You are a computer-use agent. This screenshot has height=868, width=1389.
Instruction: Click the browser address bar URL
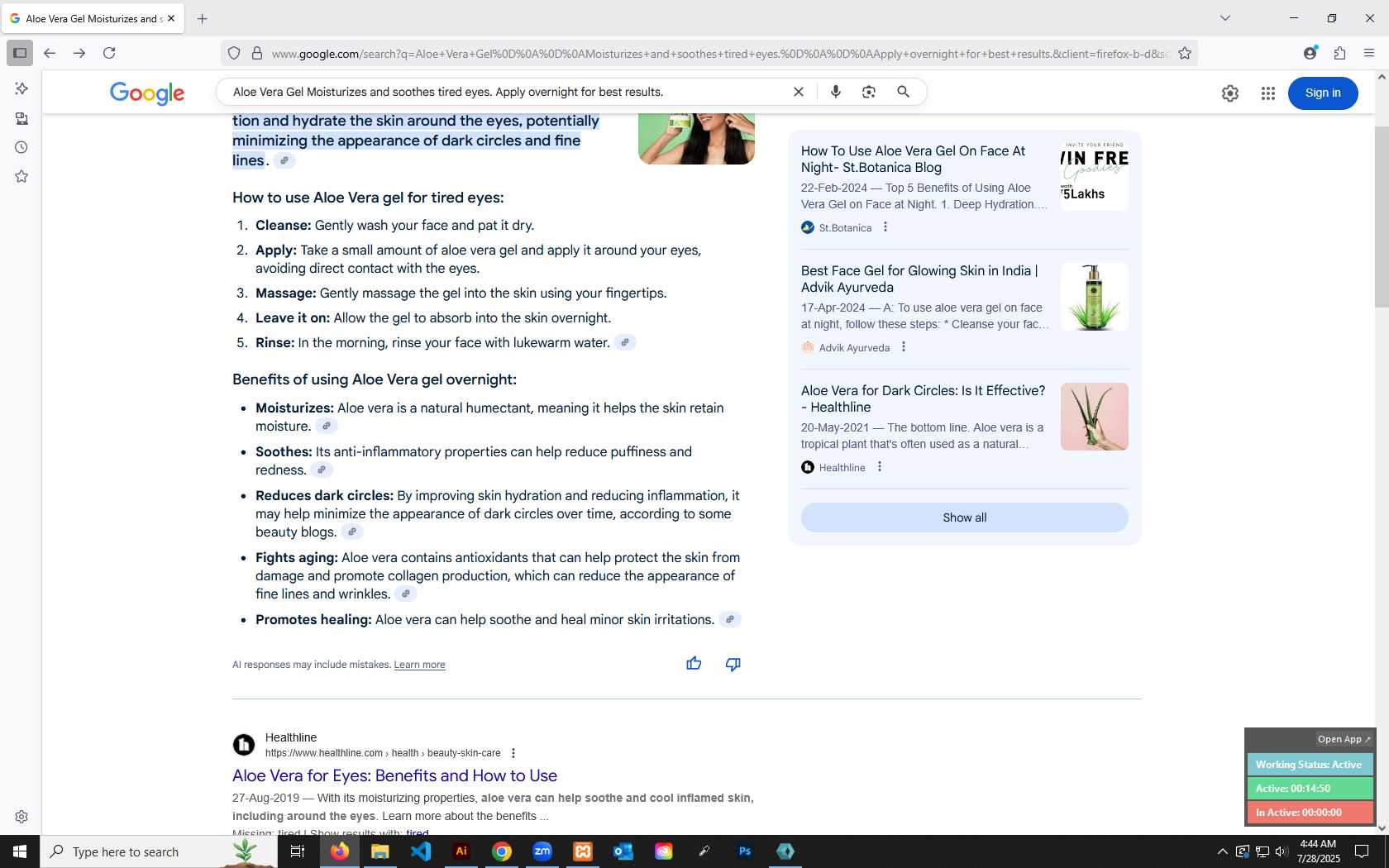[x=719, y=54]
